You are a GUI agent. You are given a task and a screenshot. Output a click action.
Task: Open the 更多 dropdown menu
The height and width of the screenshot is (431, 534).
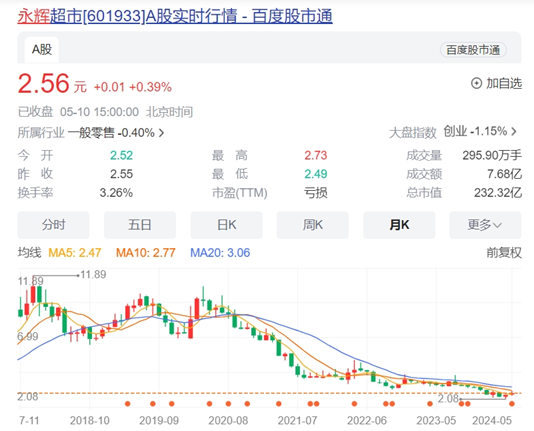click(x=485, y=225)
